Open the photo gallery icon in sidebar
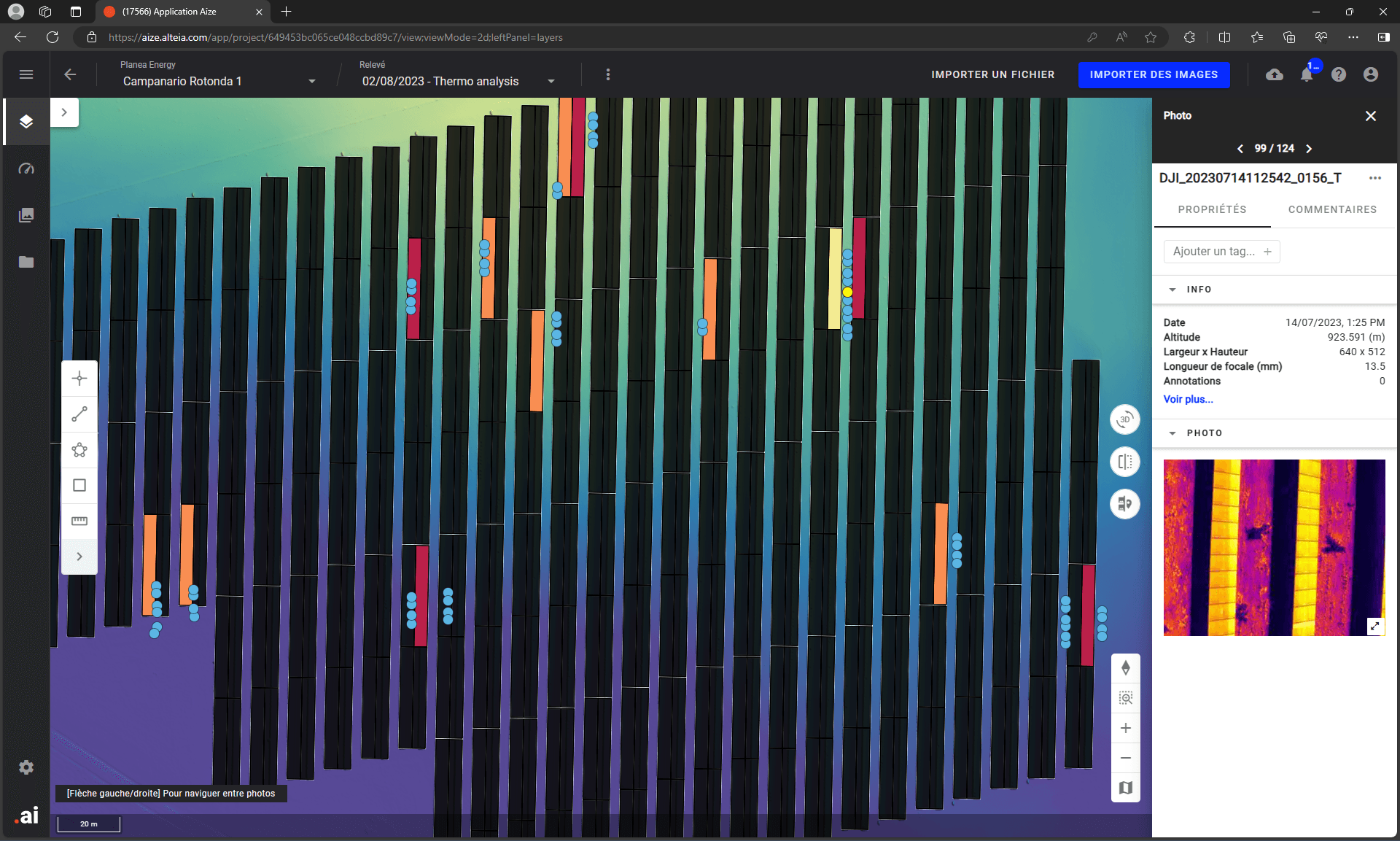 click(26, 215)
